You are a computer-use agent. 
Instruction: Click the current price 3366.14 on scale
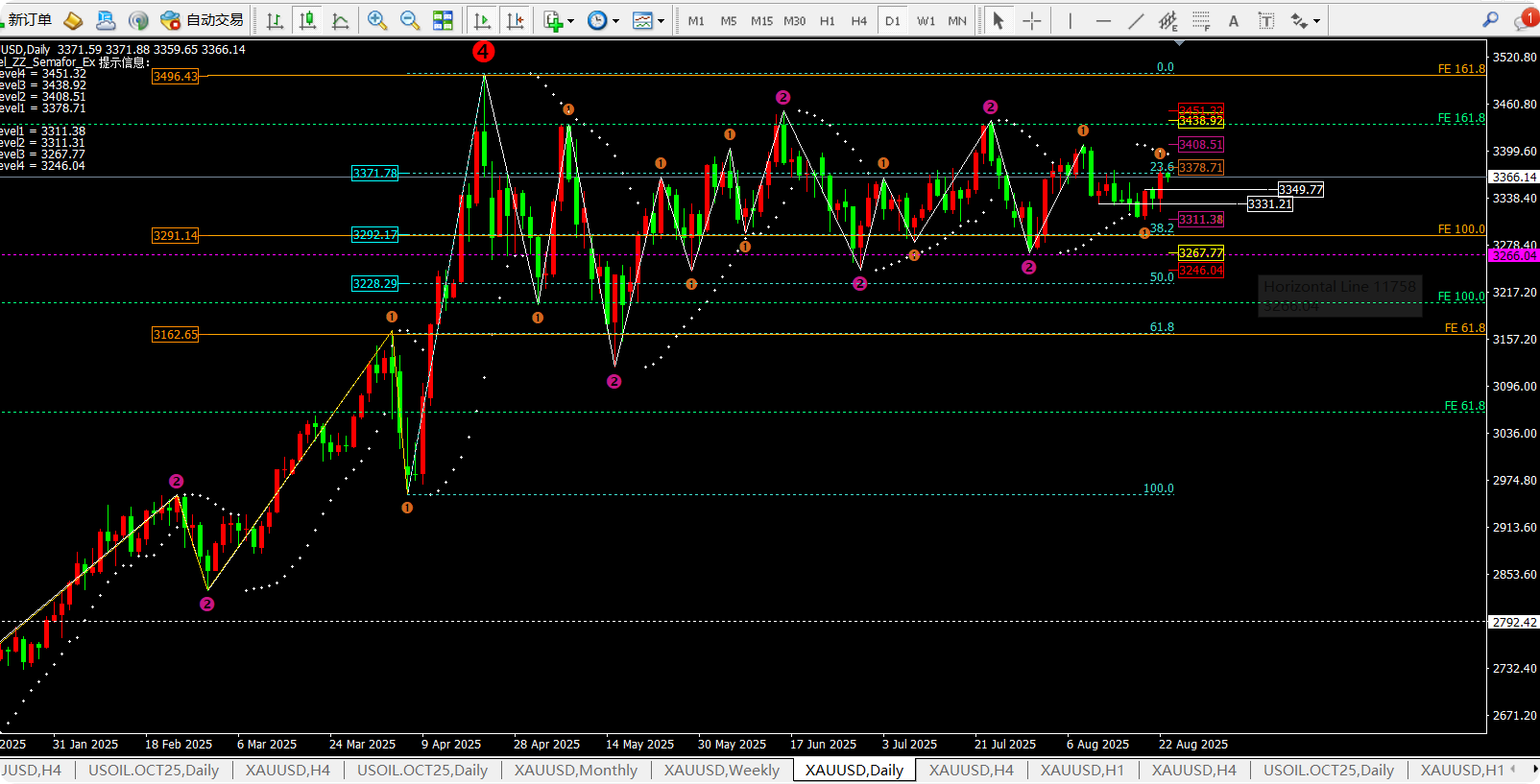(x=1514, y=177)
